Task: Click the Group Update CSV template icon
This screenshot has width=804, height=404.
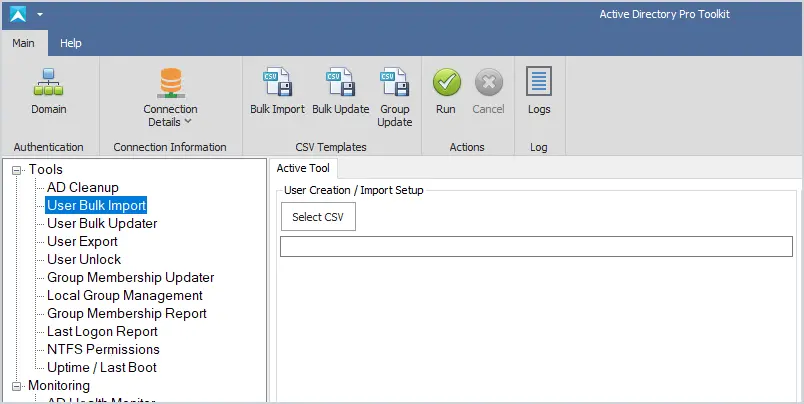Action: 394,82
